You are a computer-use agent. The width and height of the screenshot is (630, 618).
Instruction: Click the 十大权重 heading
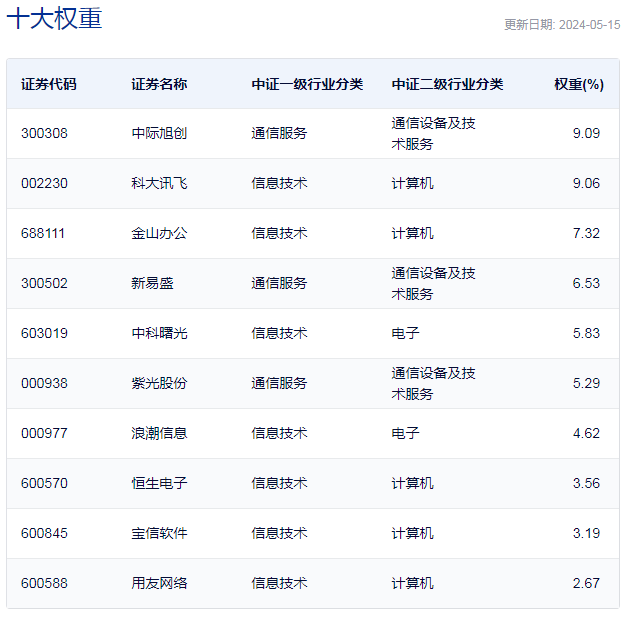tap(54, 18)
